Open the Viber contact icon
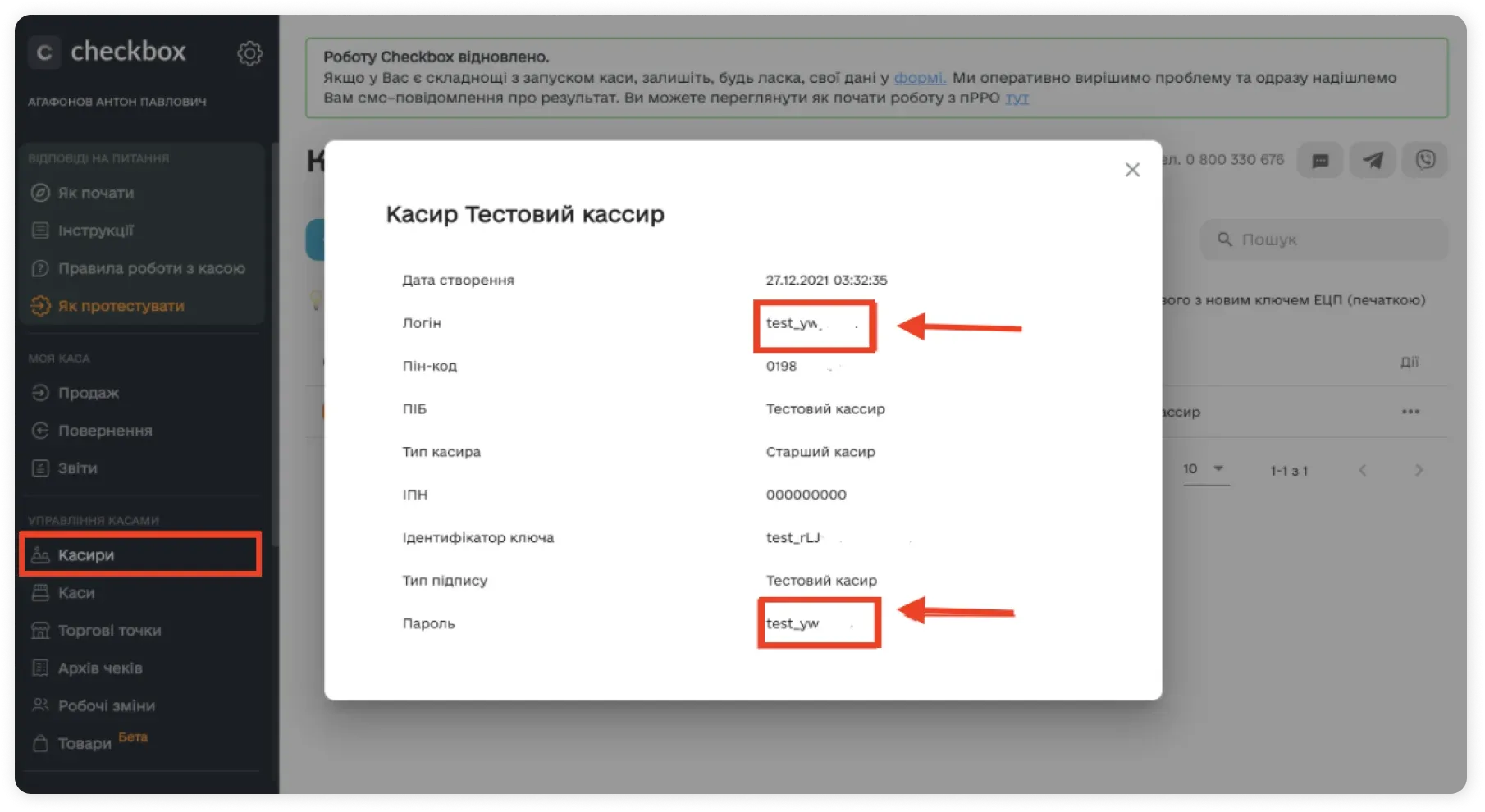The width and height of the screenshot is (1485, 812). pos(1425,160)
